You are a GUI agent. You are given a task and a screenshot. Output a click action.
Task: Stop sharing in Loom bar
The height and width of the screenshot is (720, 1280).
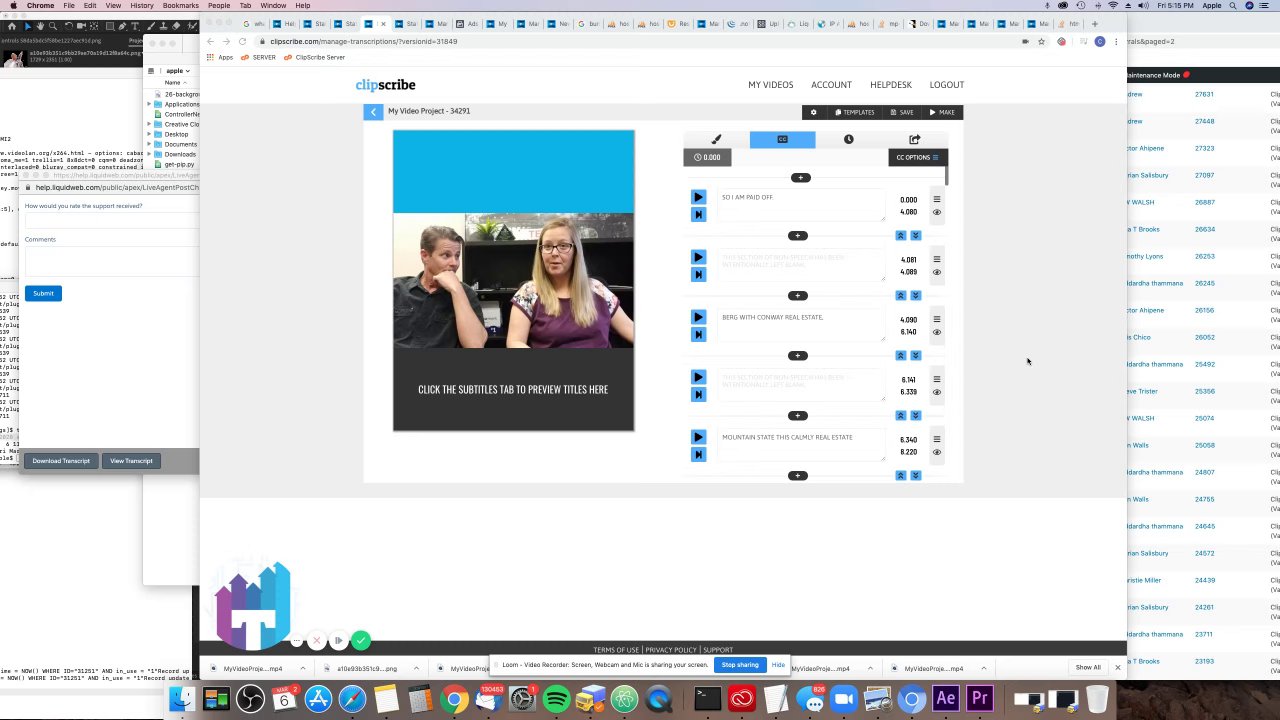point(740,665)
